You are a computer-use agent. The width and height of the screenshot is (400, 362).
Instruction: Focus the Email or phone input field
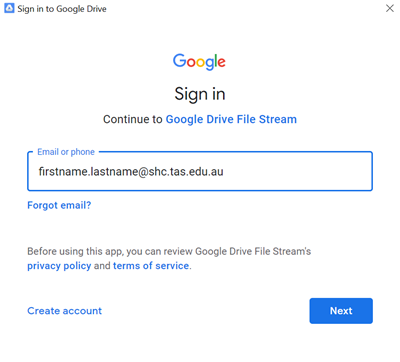click(x=200, y=171)
